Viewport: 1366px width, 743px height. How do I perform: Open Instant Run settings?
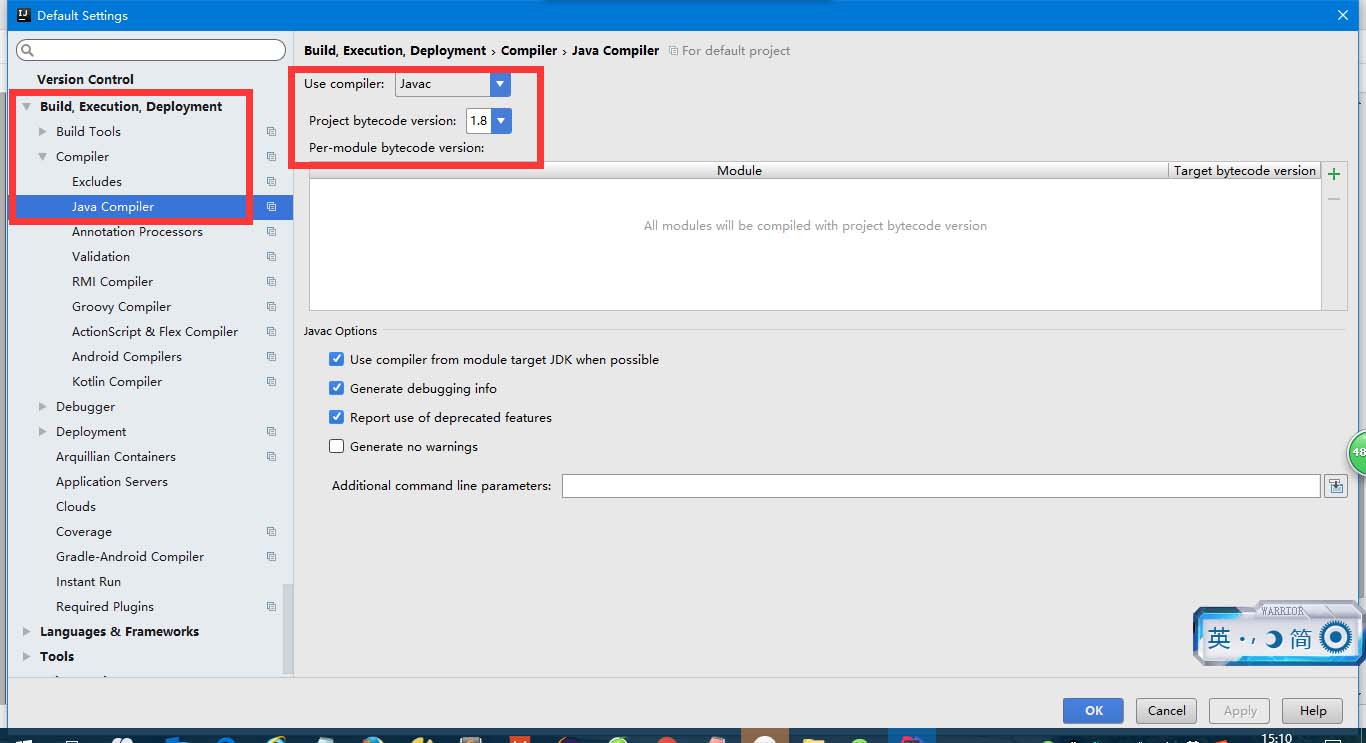point(88,582)
